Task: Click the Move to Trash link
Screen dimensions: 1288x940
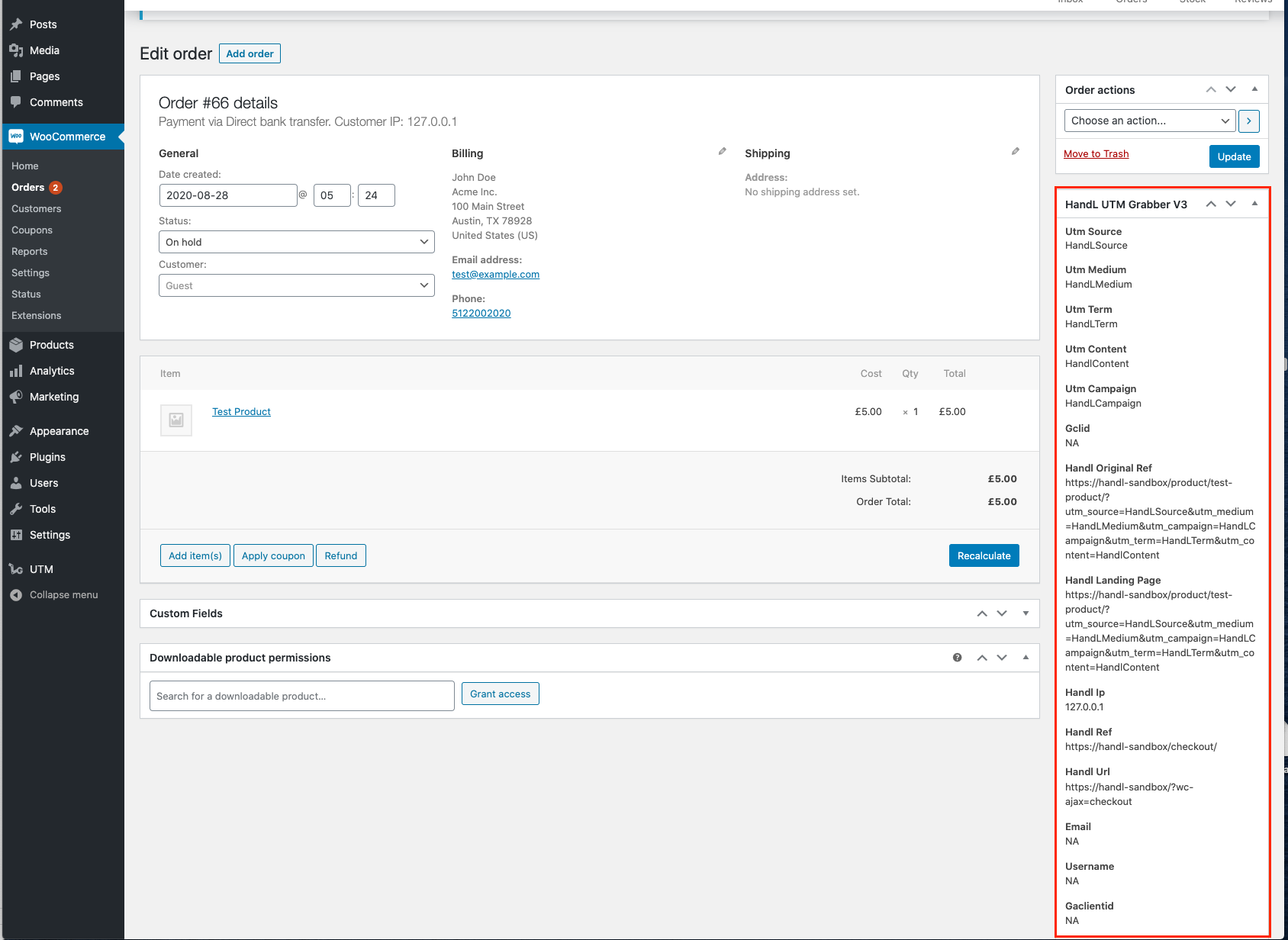Action: coord(1096,153)
